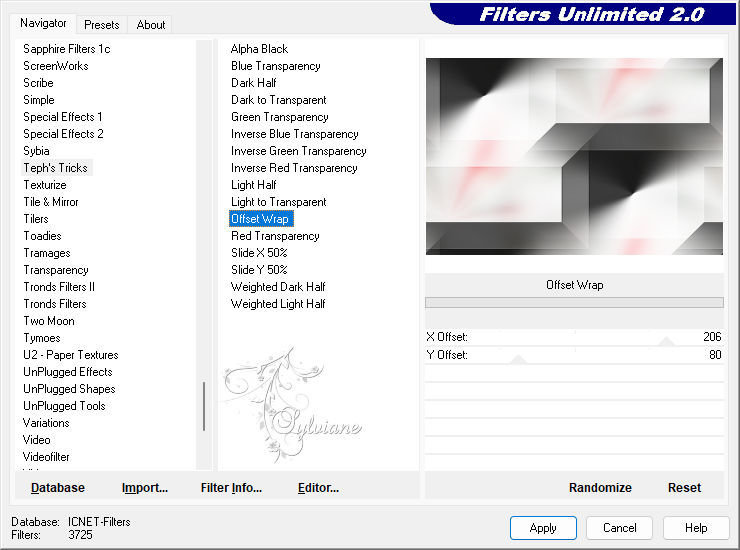Select Tronds Filters II category
The height and width of the screenshot is (550, 740).
(59, 287)
